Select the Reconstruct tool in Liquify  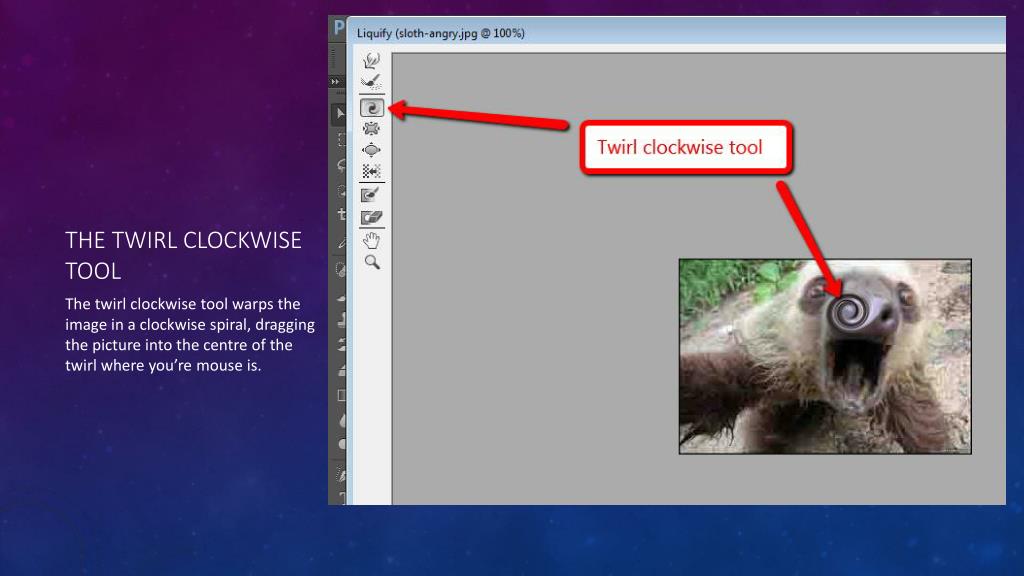coord(372,82)
